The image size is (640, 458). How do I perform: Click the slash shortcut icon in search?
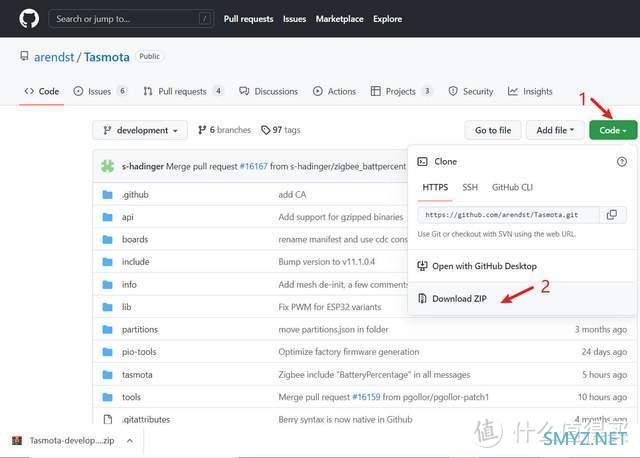204,19
